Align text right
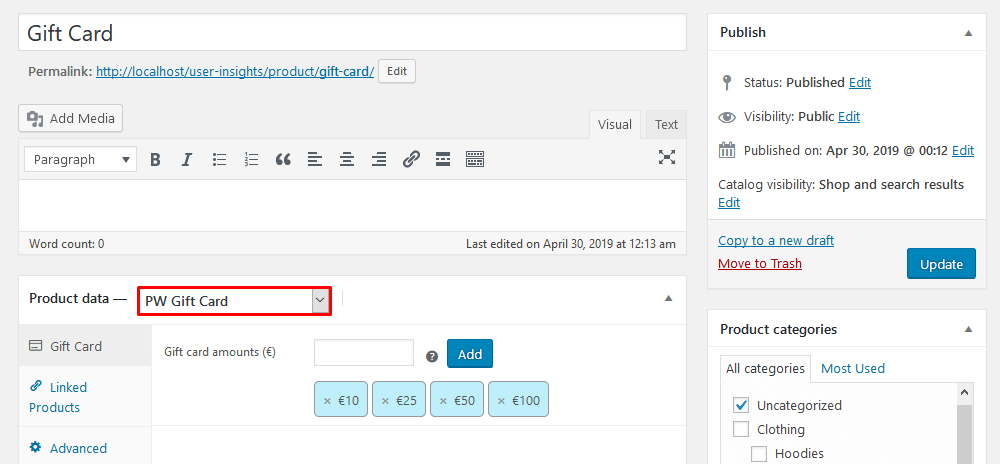 click(379, 159)
